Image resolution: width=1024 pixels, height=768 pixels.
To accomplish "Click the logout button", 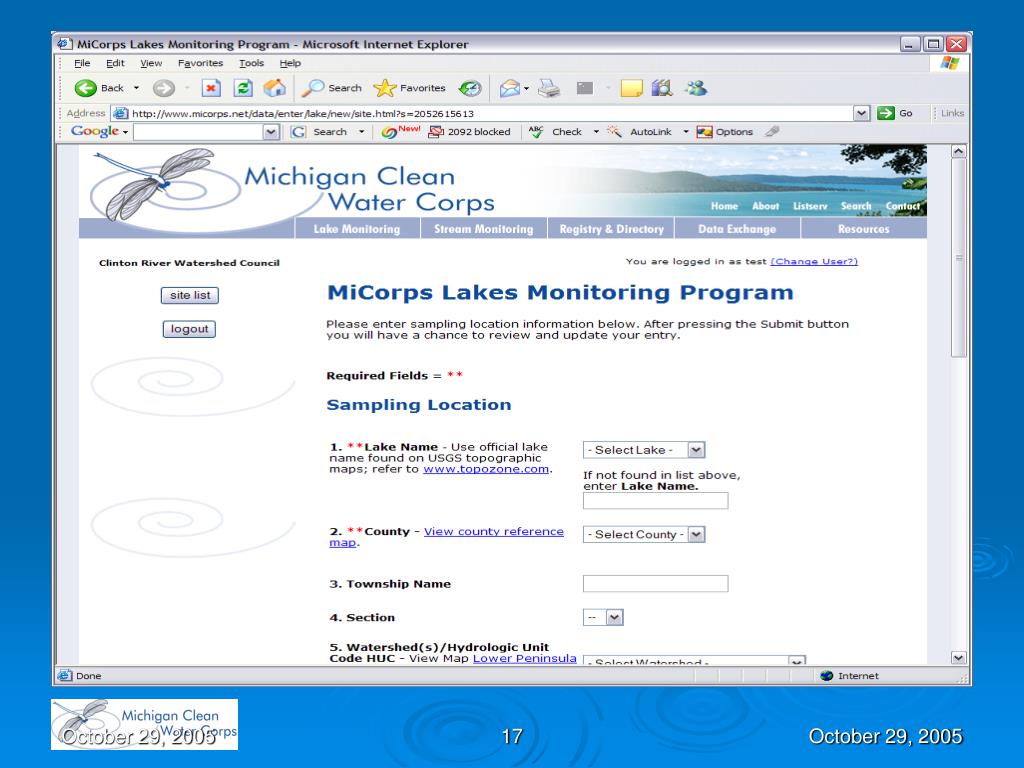I will (x=189, y=329).
